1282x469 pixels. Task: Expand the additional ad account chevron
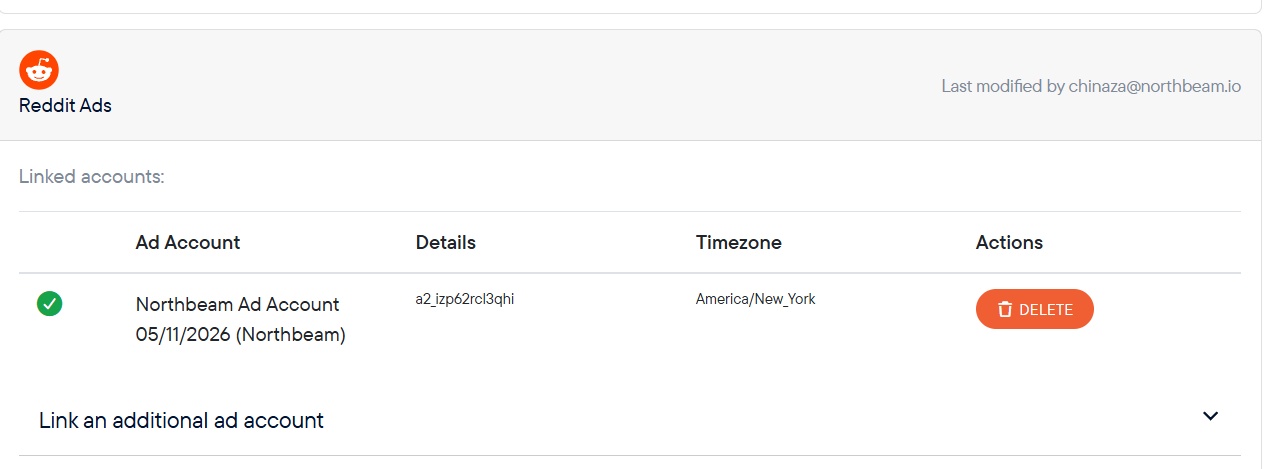[x=1210, y=416]
